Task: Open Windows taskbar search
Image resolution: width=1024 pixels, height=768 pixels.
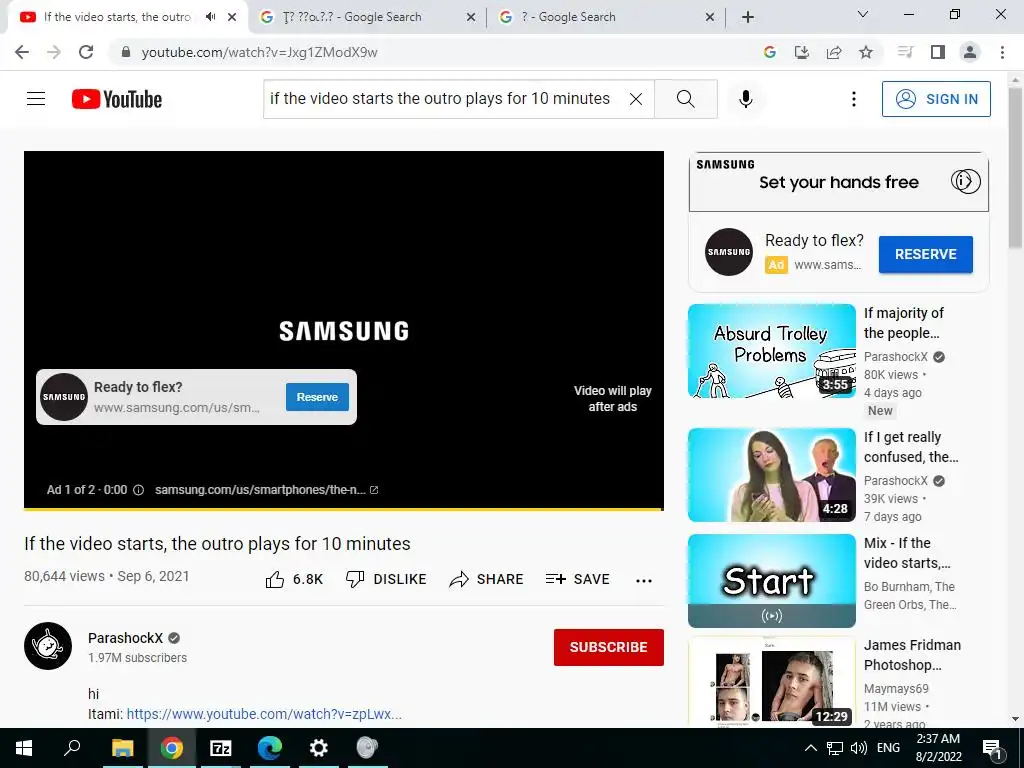Action: click(72, 748)
